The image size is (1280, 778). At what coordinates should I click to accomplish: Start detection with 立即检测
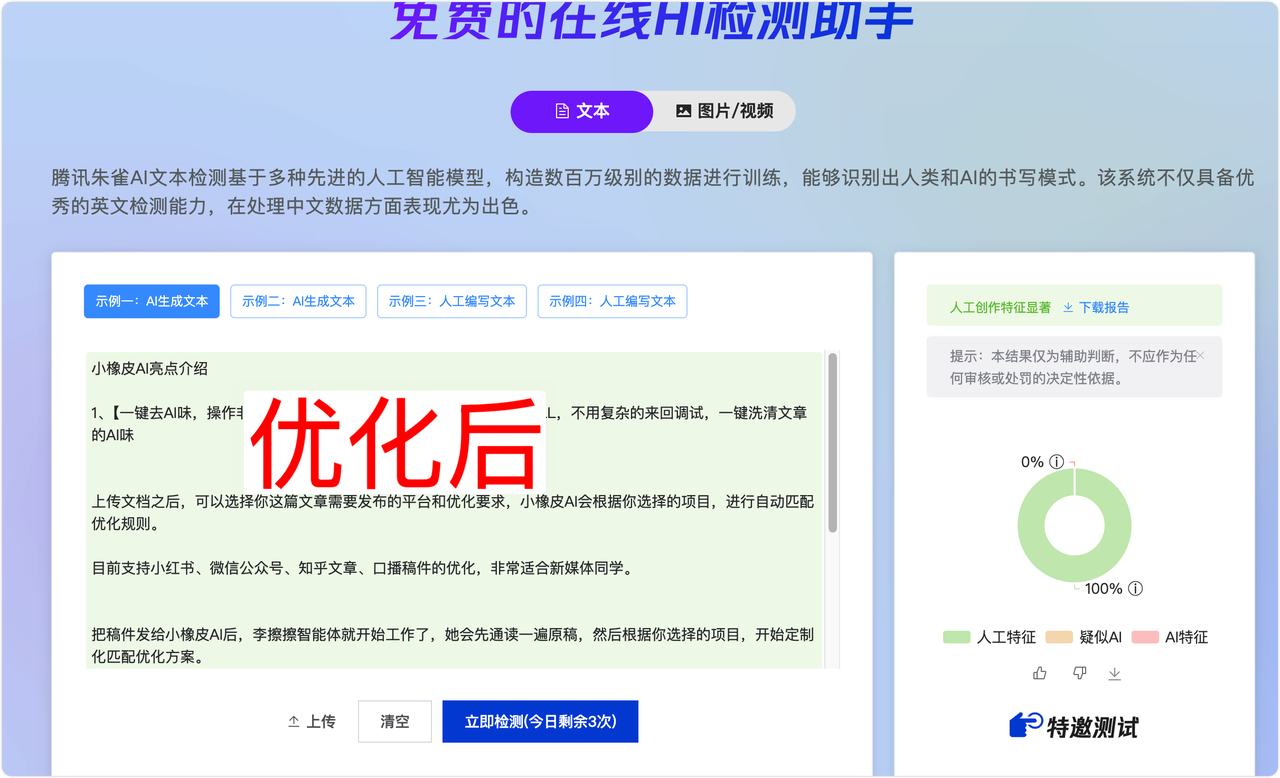[540, 721]
